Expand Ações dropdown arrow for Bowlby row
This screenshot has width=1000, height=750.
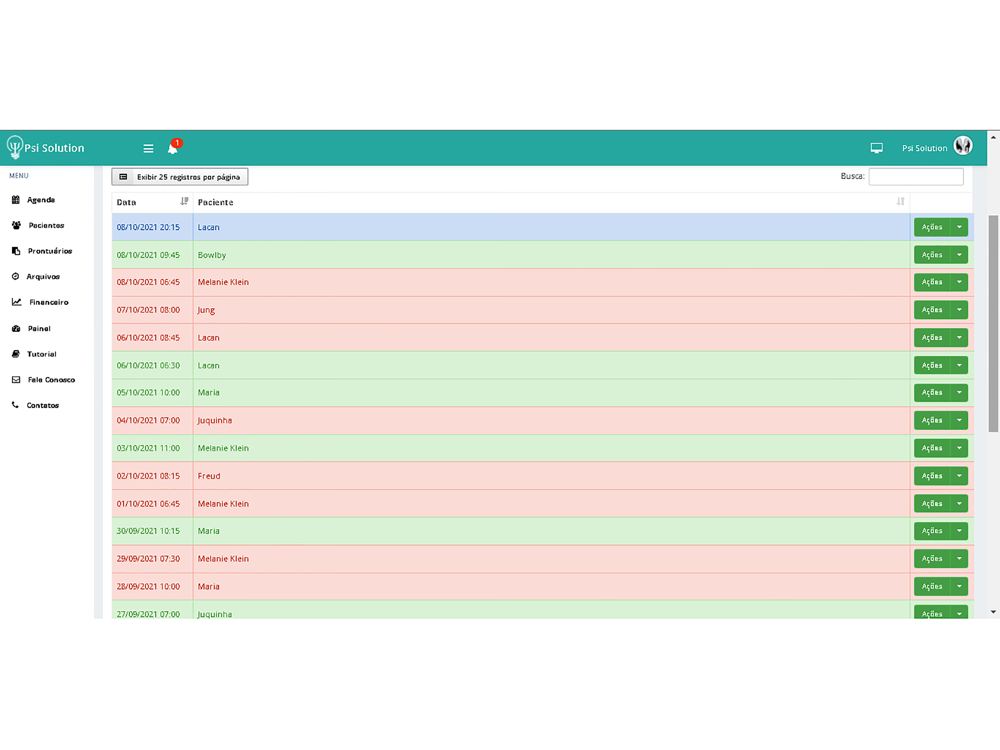(x=959, y=254)
